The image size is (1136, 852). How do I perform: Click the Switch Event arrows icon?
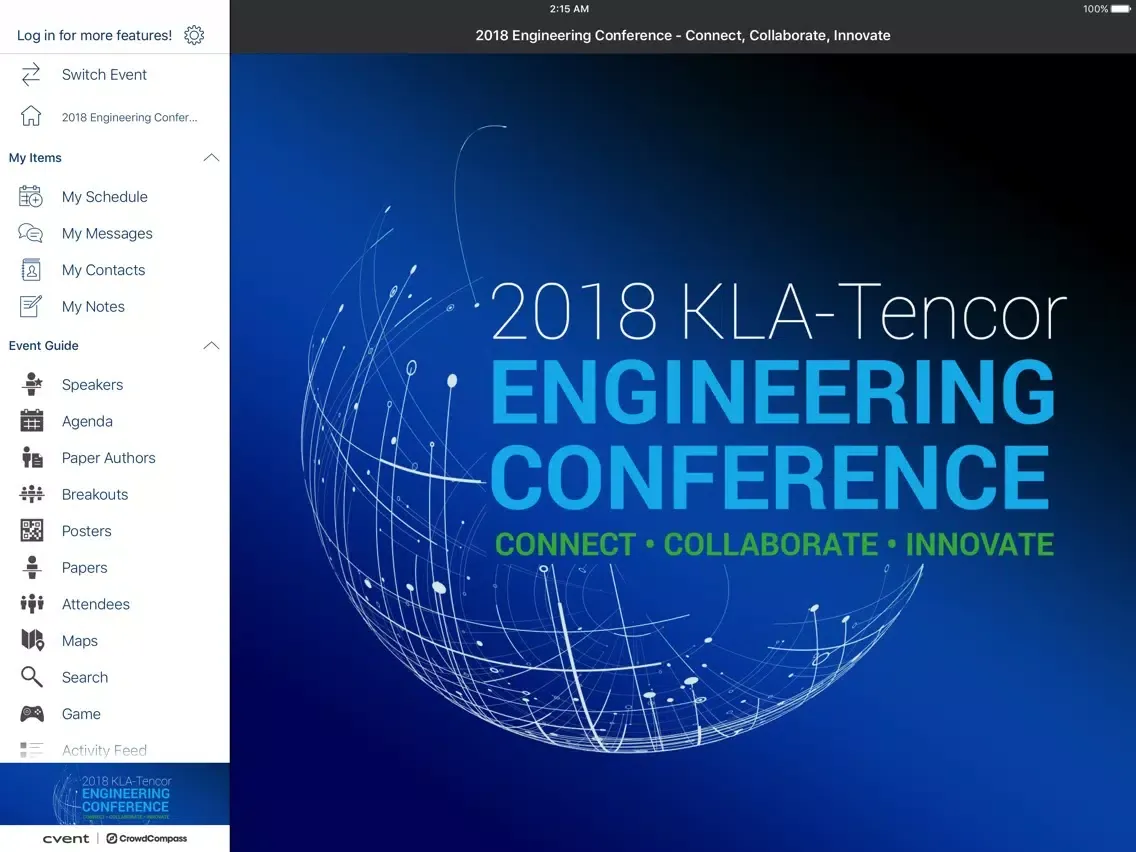pos(31,75)
